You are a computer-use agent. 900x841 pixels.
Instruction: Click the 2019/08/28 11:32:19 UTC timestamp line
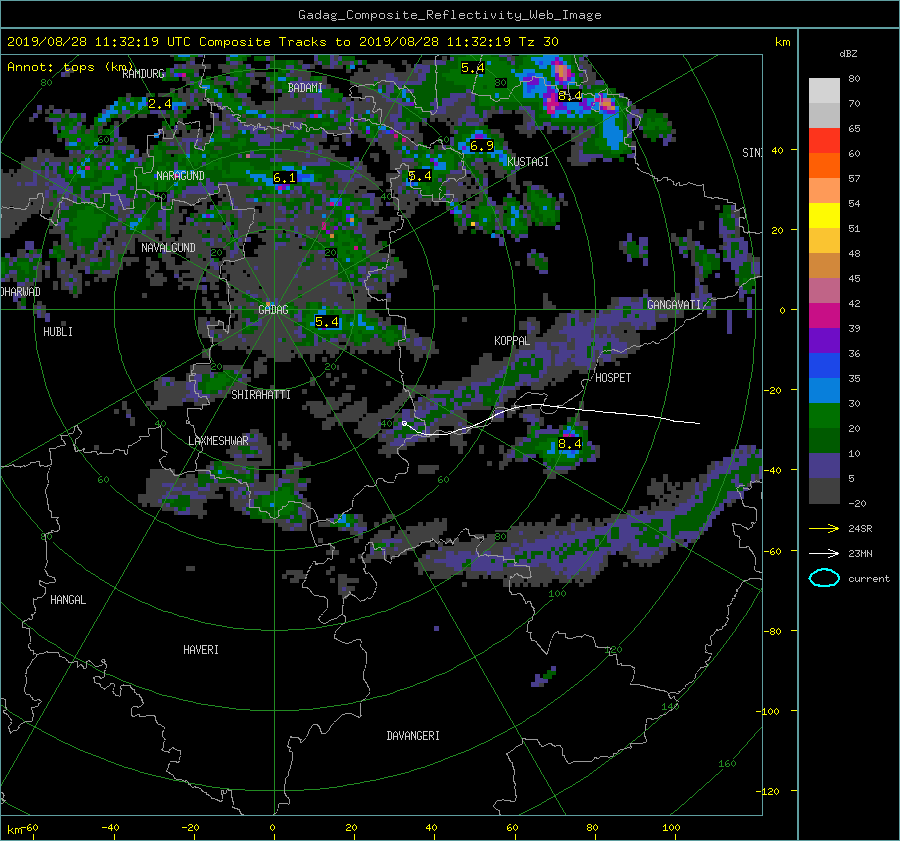pos(283,42)
